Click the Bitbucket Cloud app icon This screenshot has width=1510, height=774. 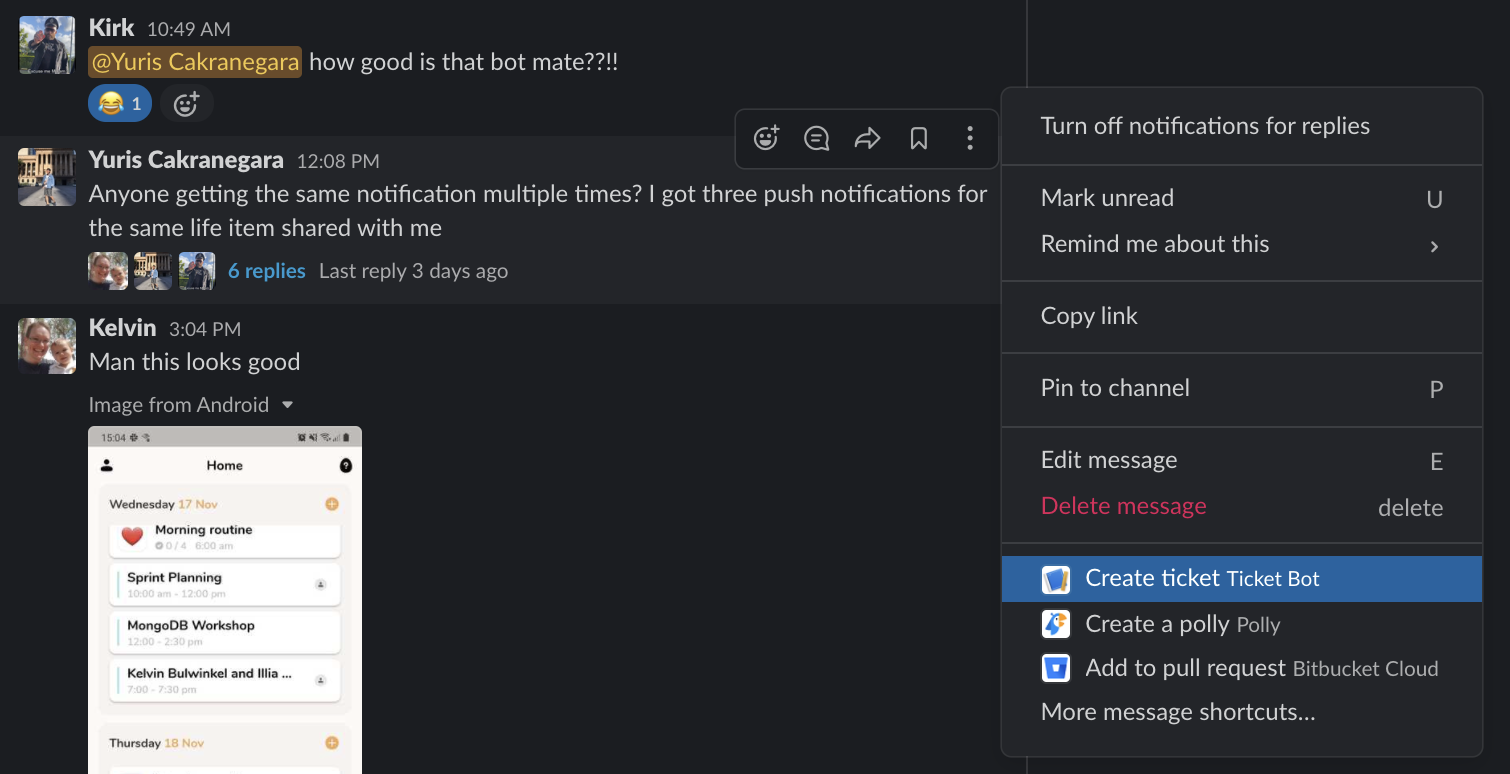pyautogui.click(x=1056, y=668)
